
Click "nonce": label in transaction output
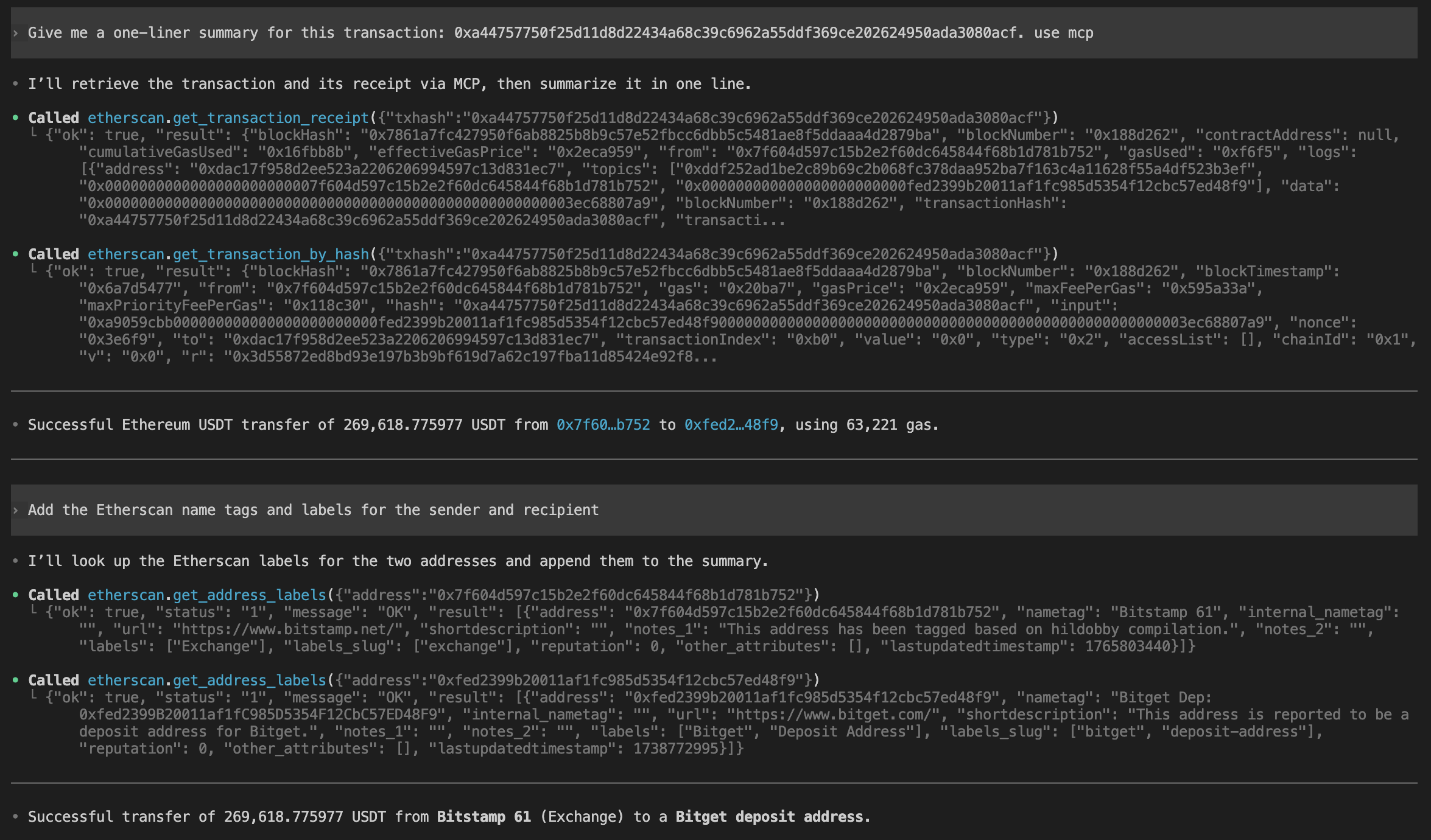click(1323, 323)
